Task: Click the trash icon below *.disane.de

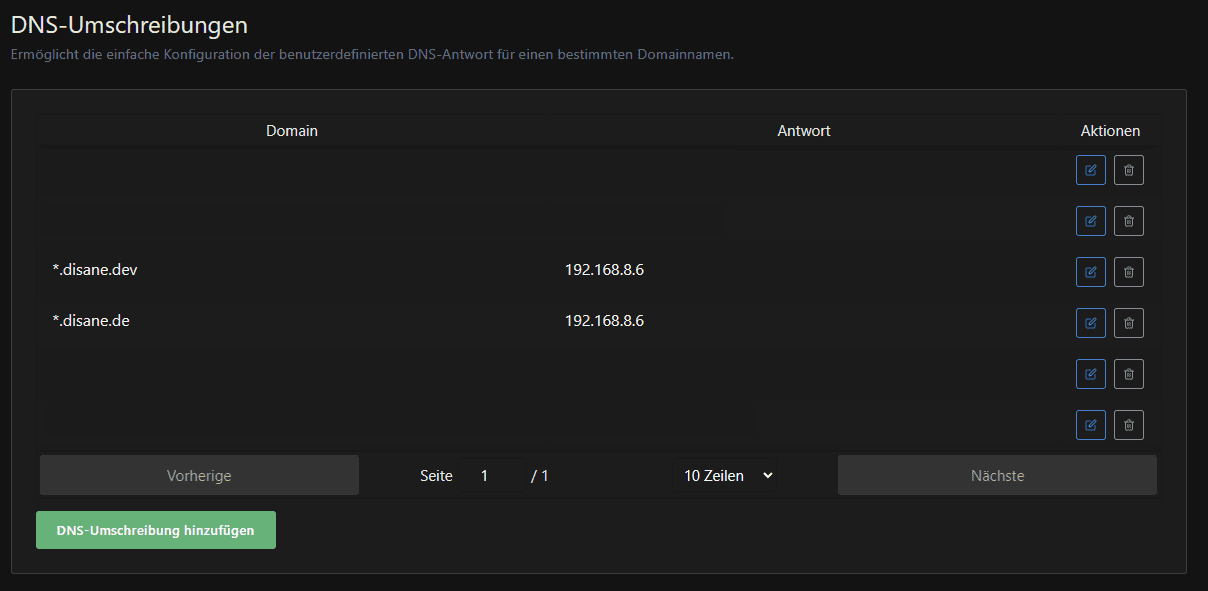Action: [x=1128, y=373]
